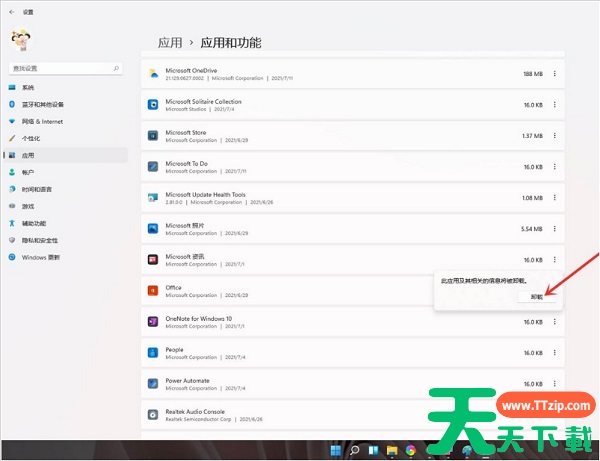
Task: Open the Network & Internet sidebar item
Action: pyautogui.click(x=65, y=122)
